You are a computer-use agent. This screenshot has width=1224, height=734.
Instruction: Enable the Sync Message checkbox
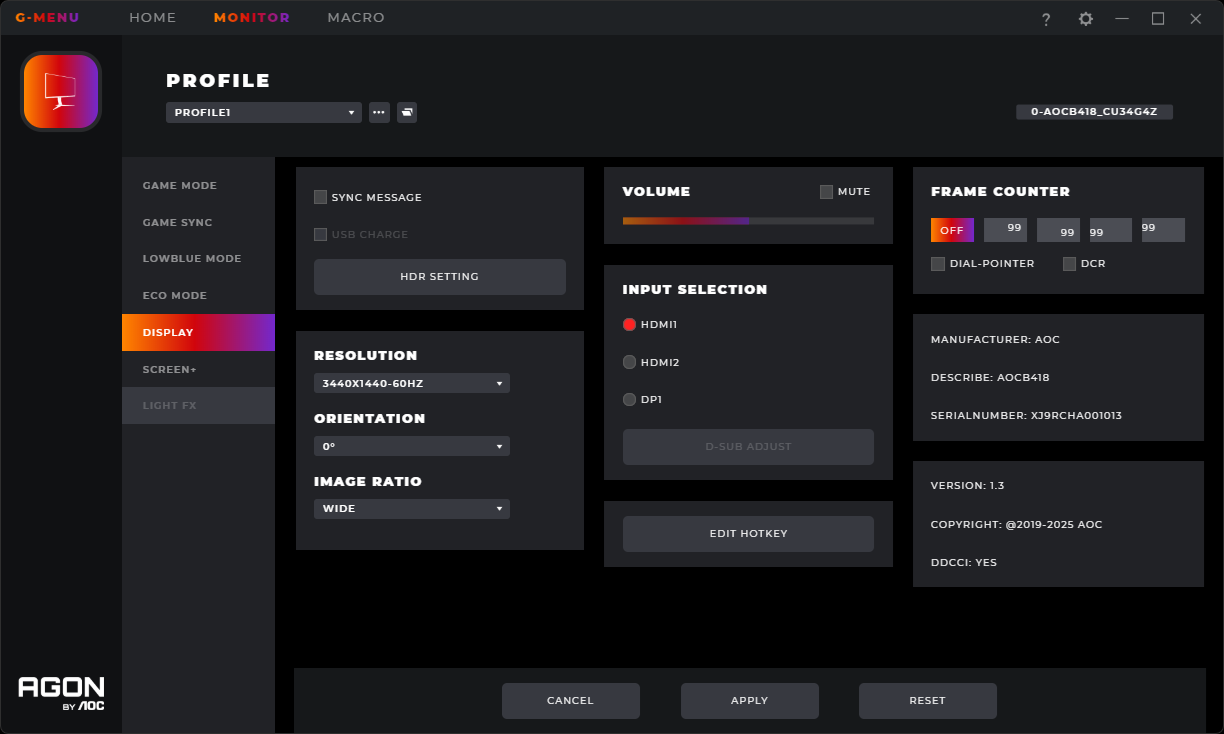(x=320, y=197)
